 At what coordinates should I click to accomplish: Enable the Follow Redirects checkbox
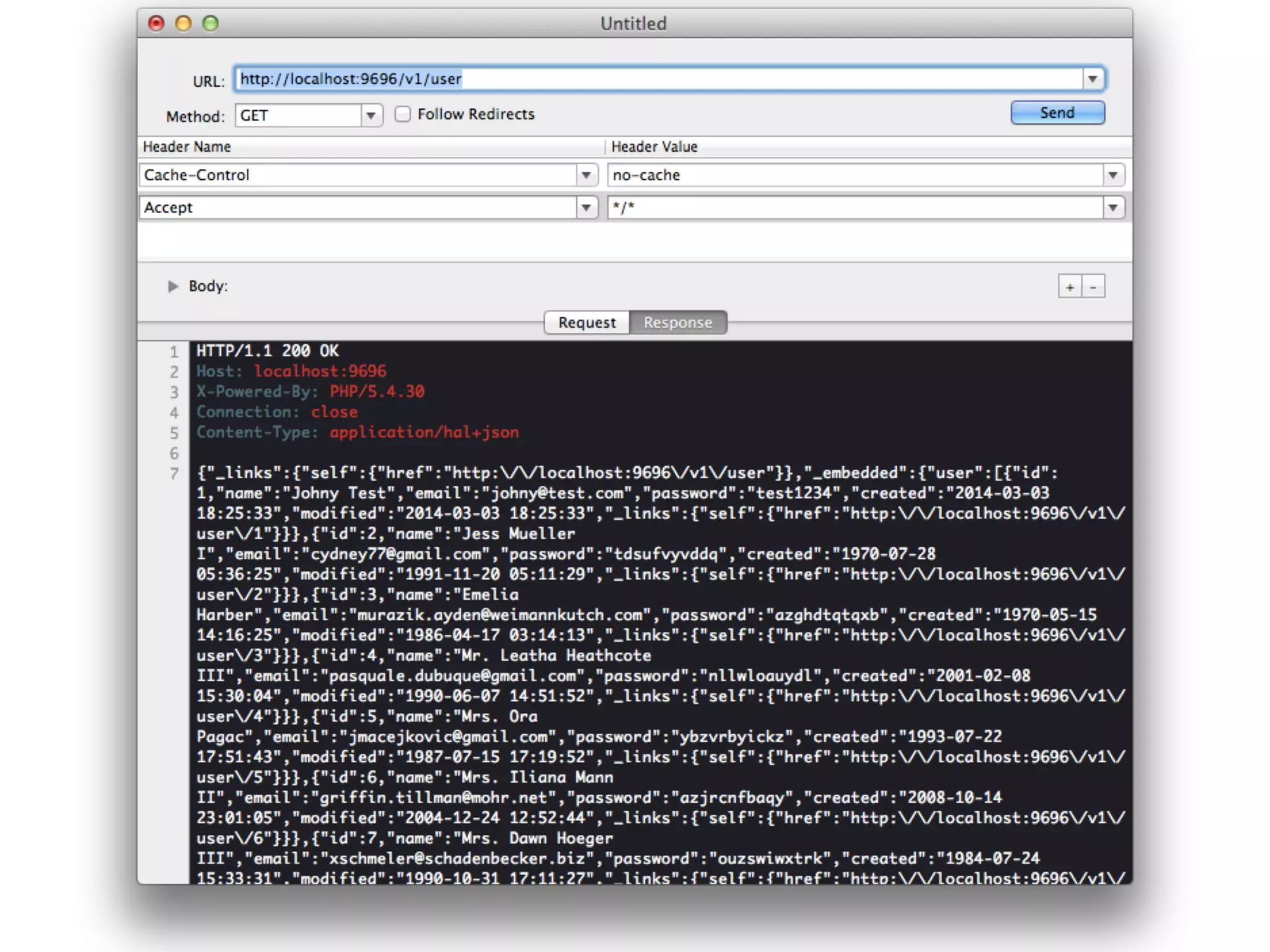(402, 114)
